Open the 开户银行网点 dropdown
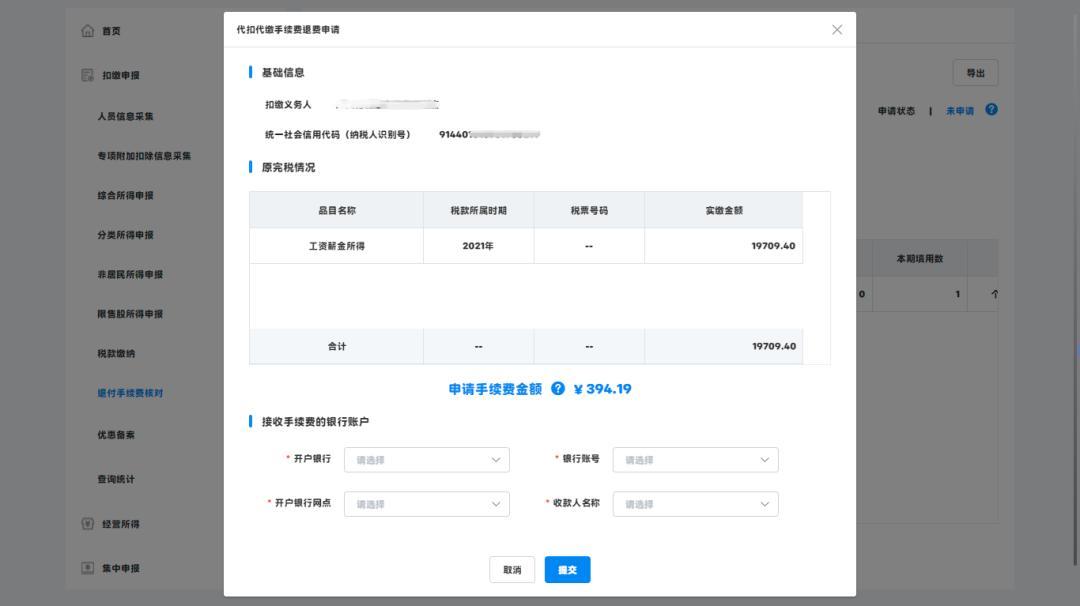 pyautogui.click(x=427, y=504)
